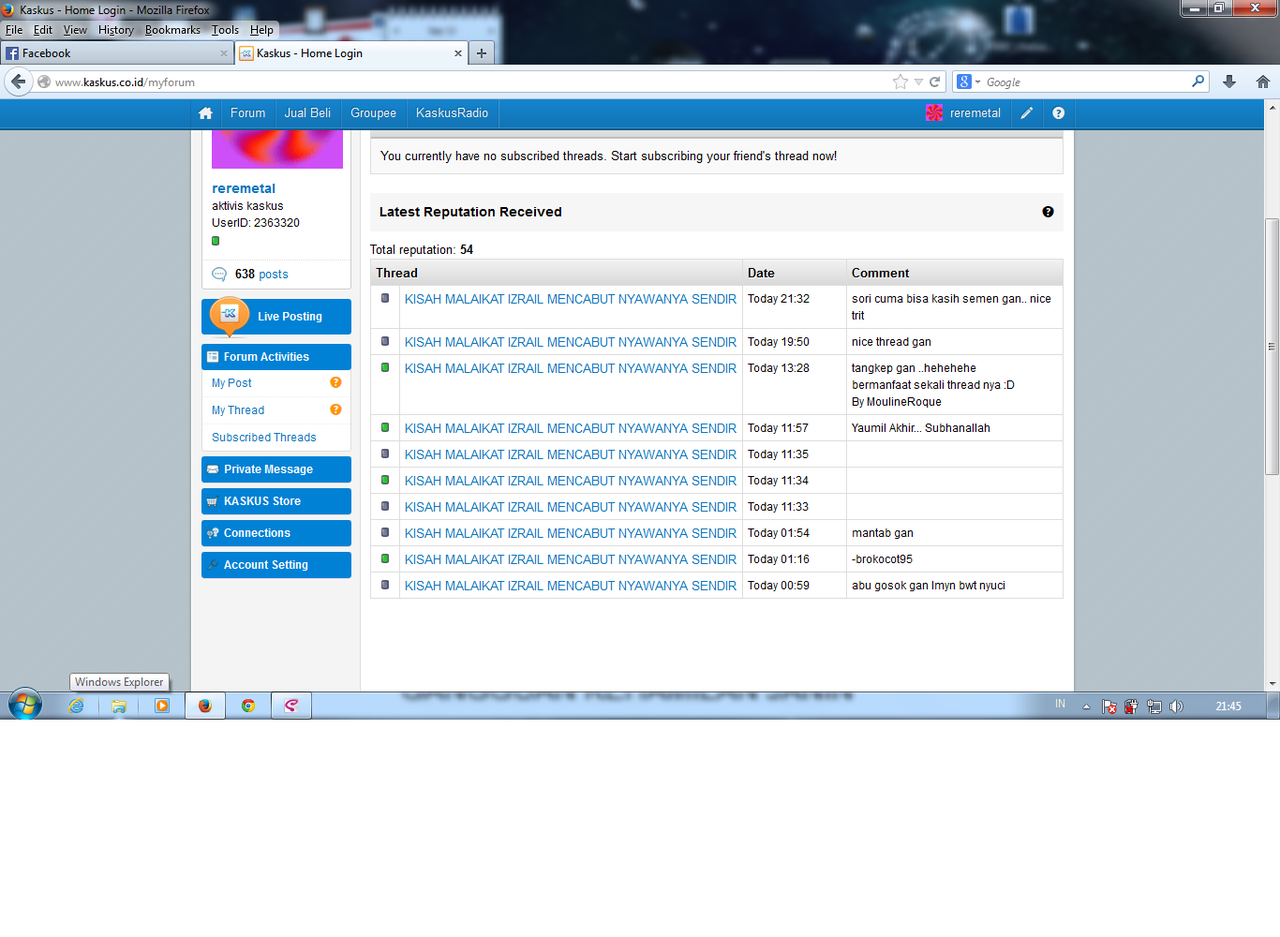Open Account Setting section
This screenshot has width=1280, height=937.
(x=276, y=565)
